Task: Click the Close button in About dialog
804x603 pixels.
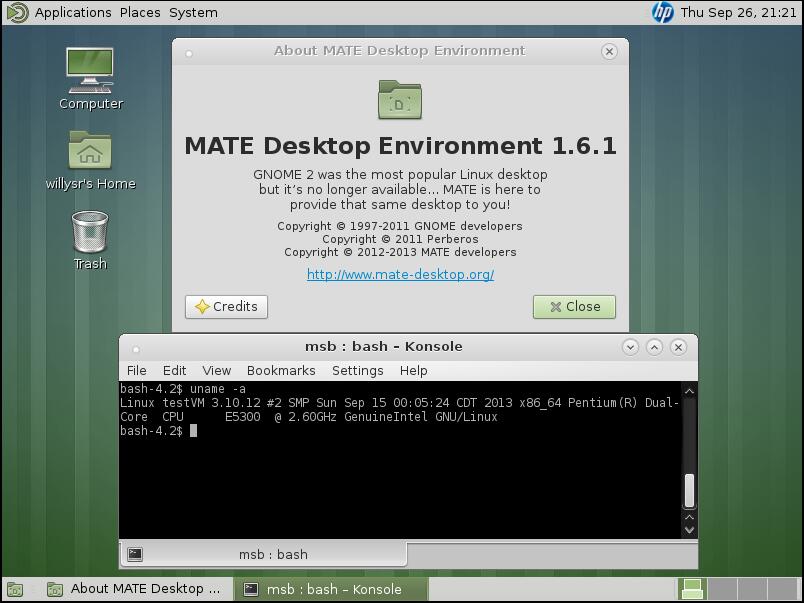Action: (x=574, y=307)
